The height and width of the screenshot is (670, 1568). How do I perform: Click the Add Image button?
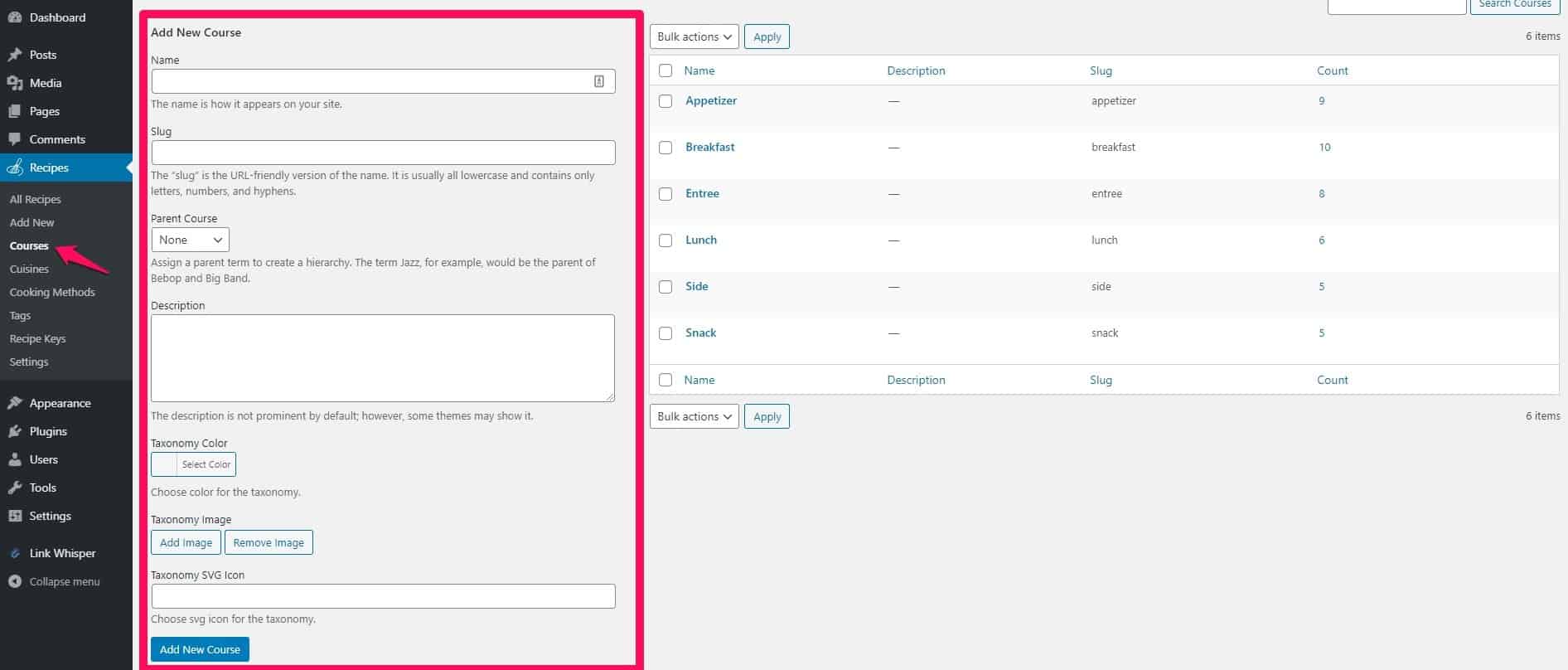coord(186,542)
